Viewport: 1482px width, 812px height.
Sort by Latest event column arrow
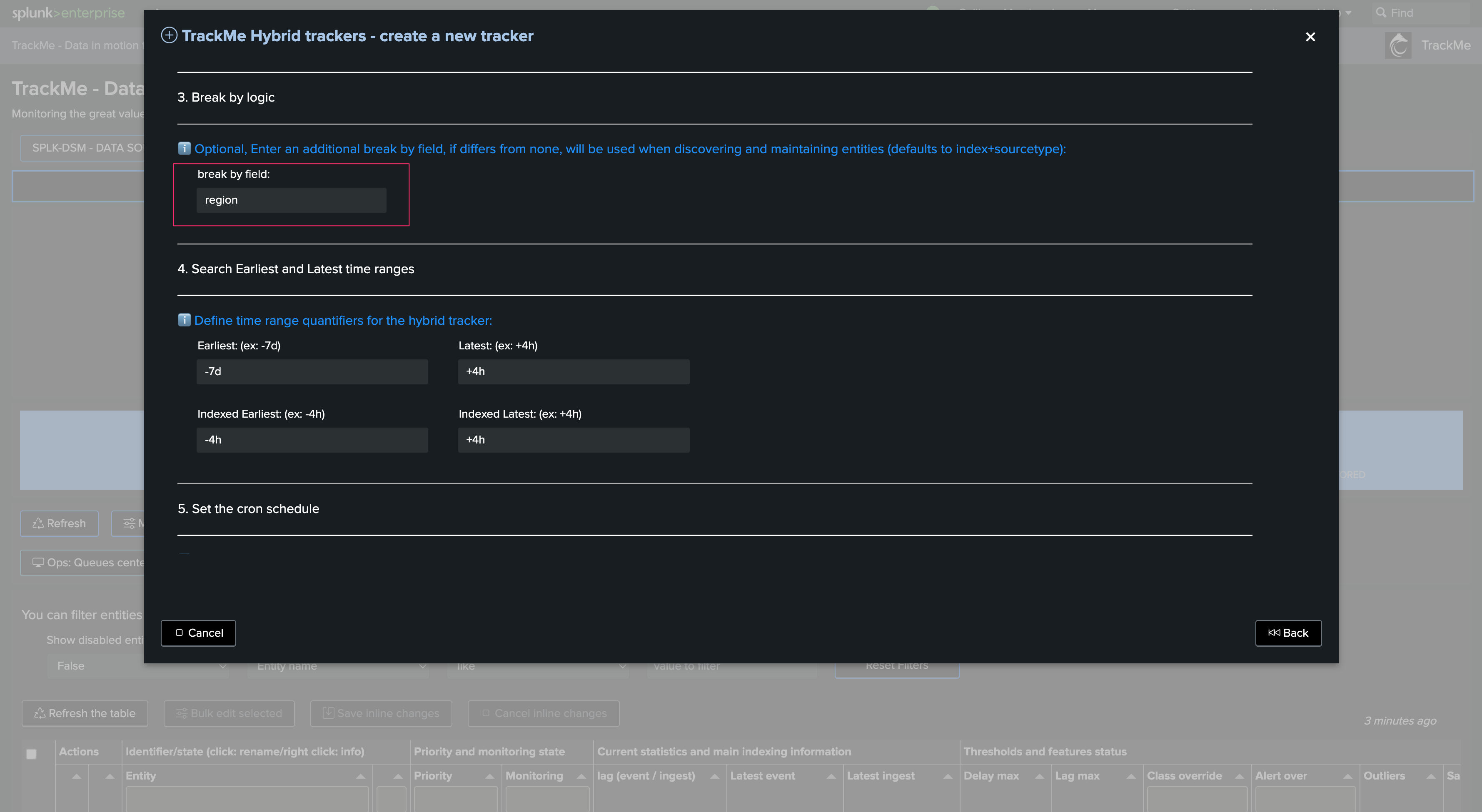[x=831, y=776]
